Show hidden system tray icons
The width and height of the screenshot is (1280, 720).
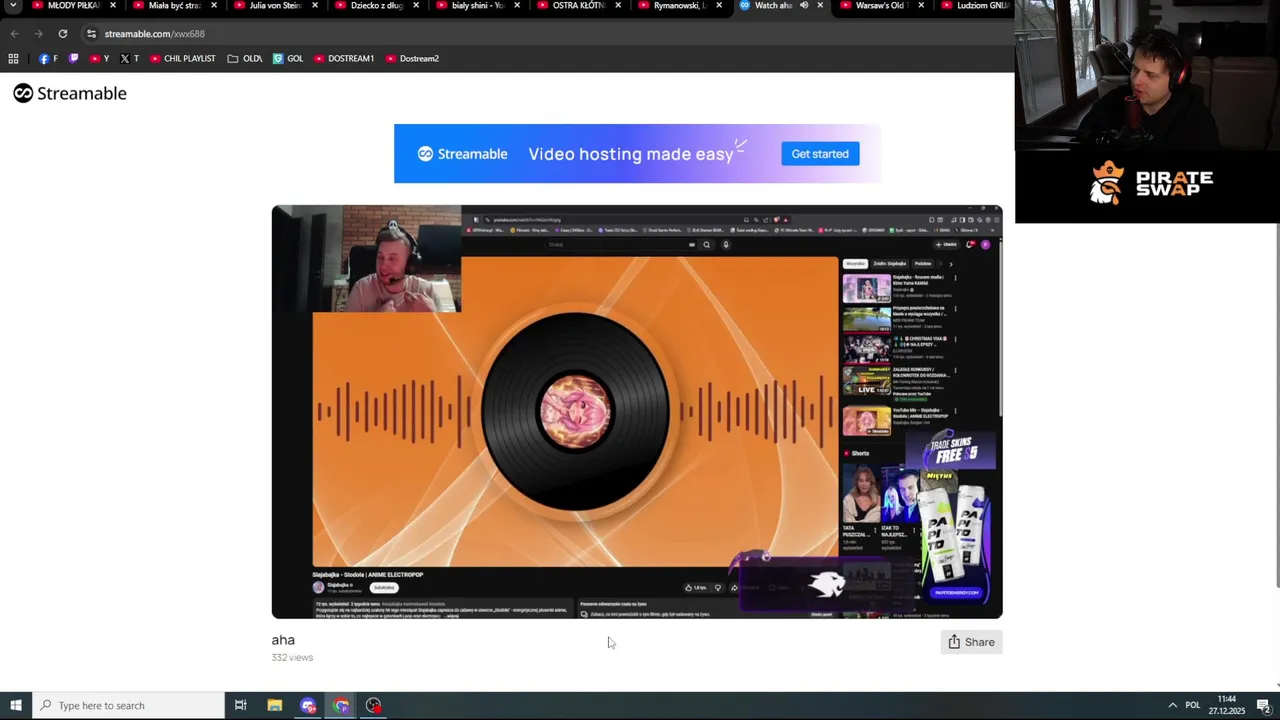coord(1172,705)
